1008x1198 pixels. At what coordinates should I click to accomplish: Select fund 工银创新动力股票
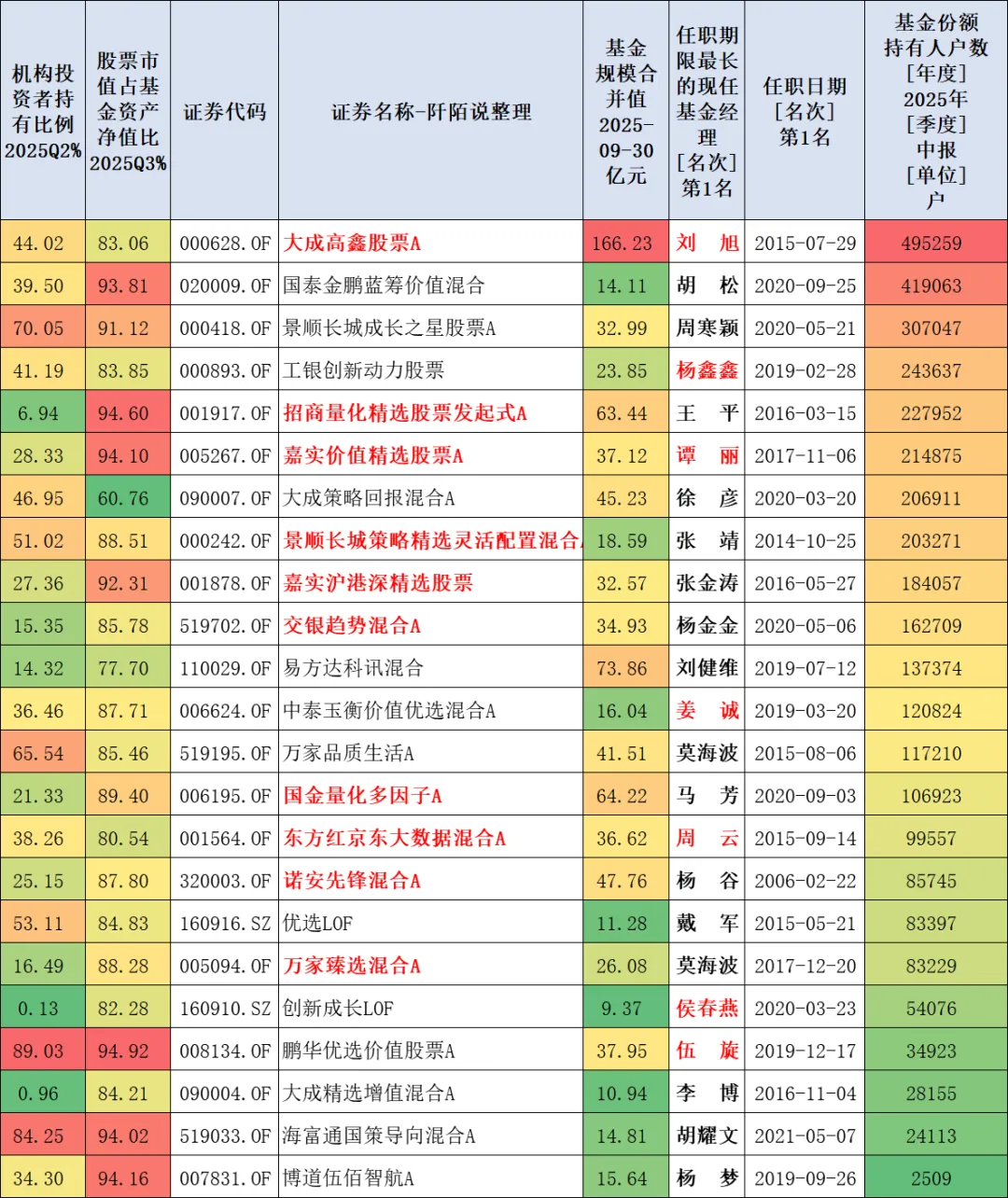(x=364, y=370)
